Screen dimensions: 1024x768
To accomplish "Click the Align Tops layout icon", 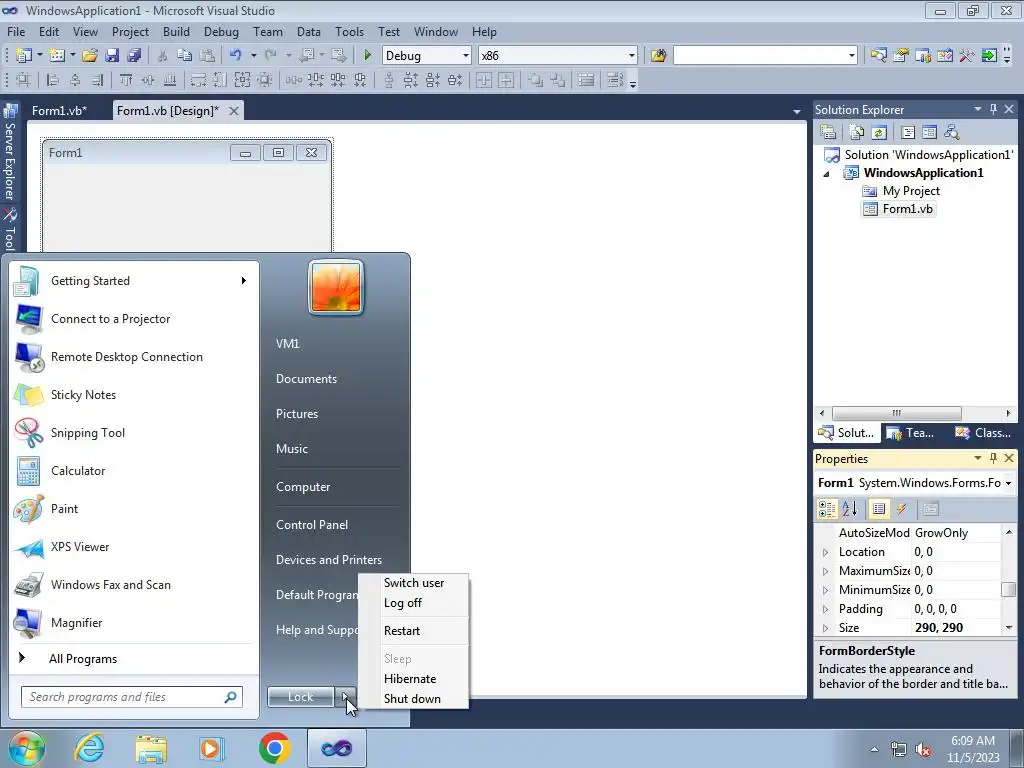I will [x=126, y=80].
